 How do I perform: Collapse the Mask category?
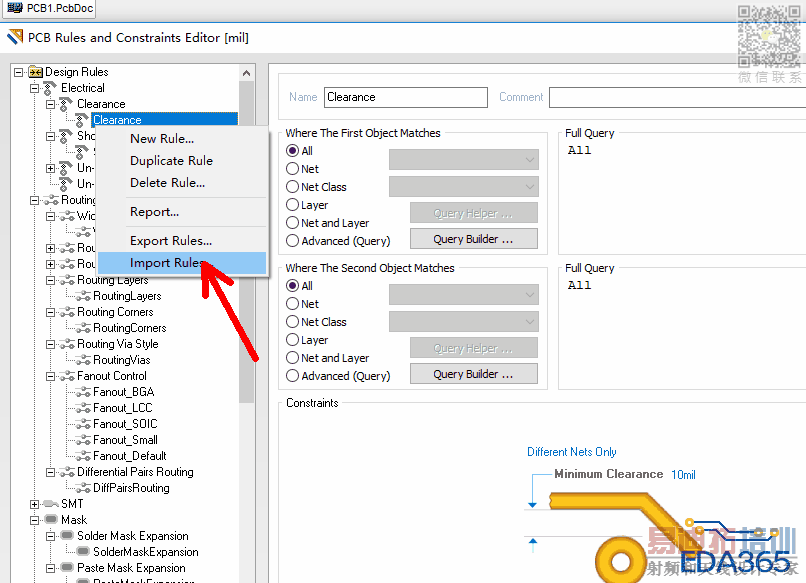tap(34, 520)
